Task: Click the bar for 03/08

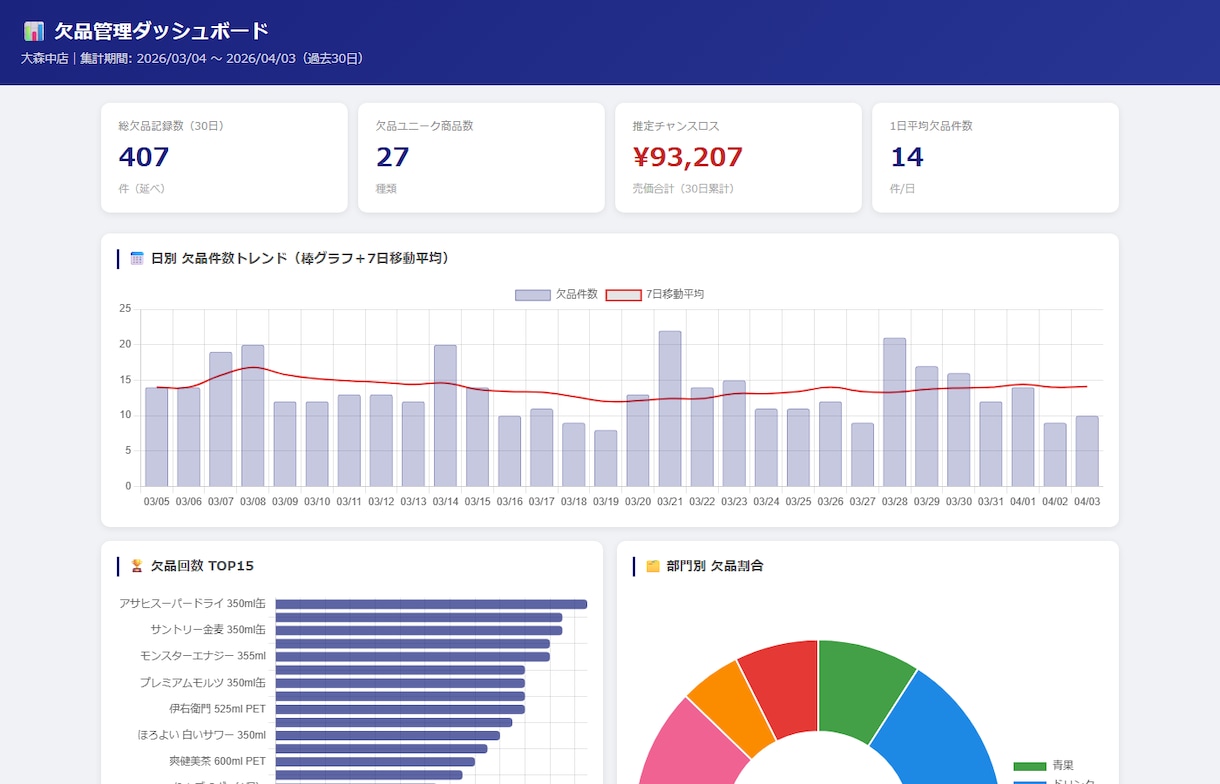Action: 253,416
